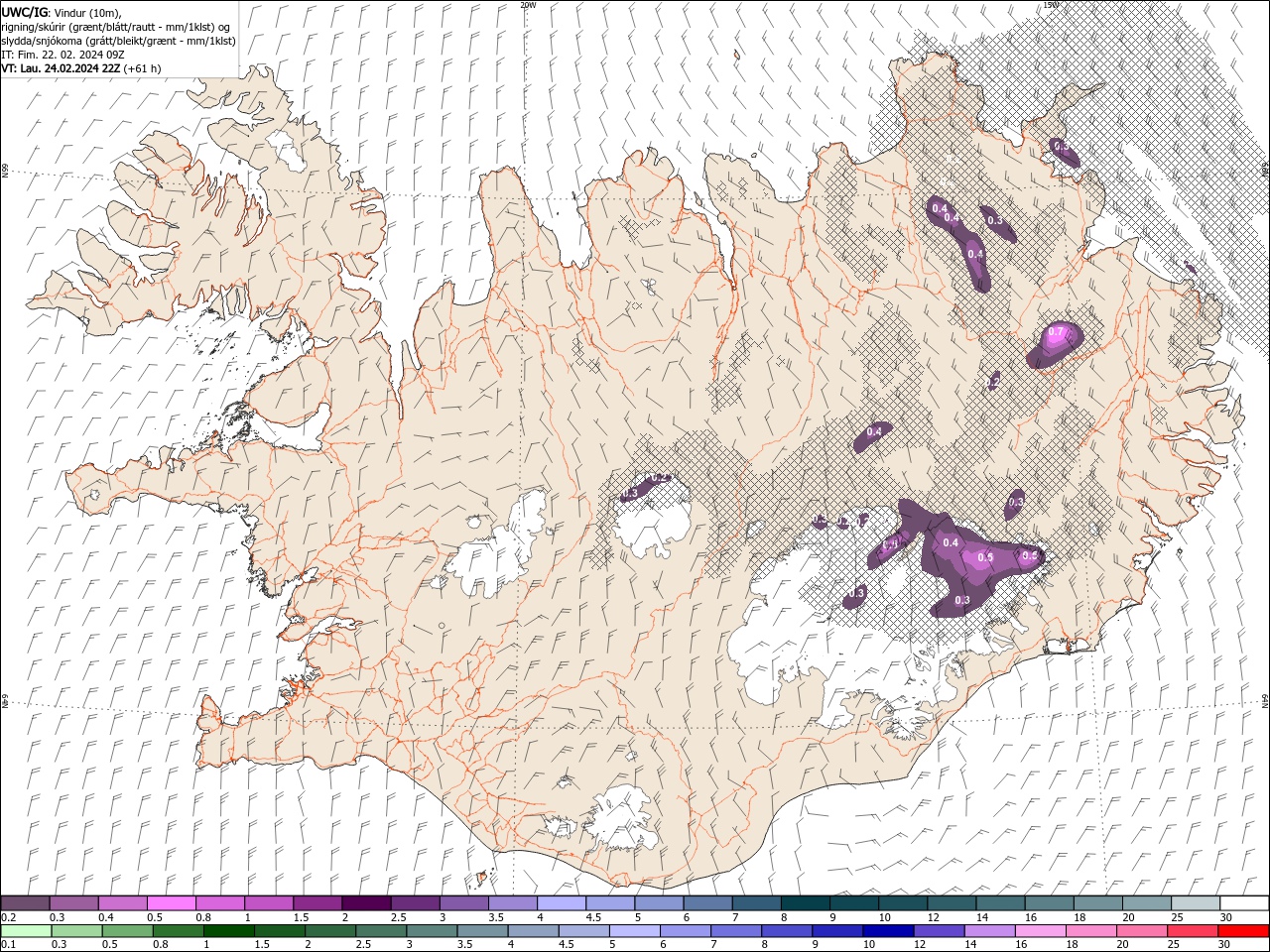Click the pink rain swatch between 18 and 20
1270x952 pixels.
(1090, 931)
